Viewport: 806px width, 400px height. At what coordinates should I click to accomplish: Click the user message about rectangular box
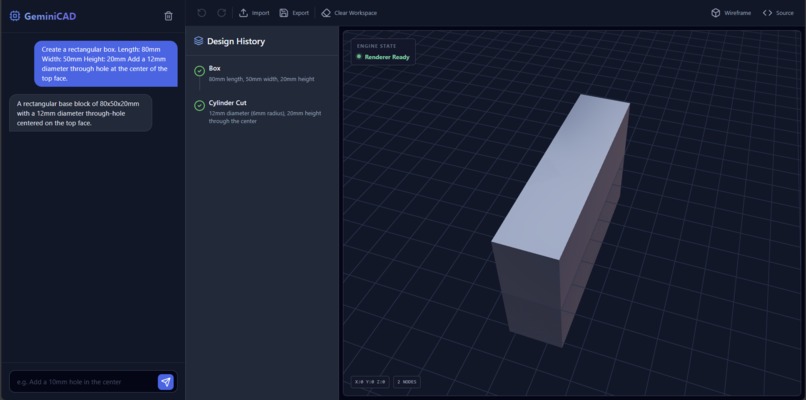[106, 64]
